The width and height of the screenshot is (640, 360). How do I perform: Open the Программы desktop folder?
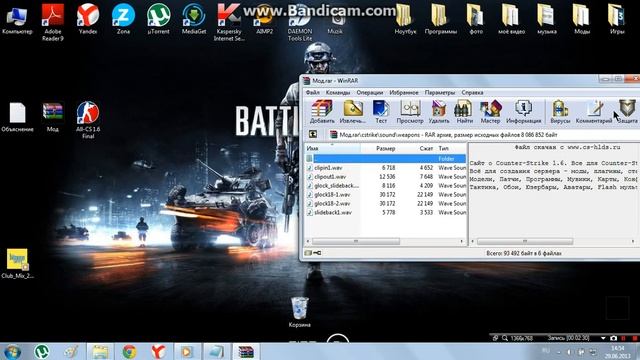[440, 19]
